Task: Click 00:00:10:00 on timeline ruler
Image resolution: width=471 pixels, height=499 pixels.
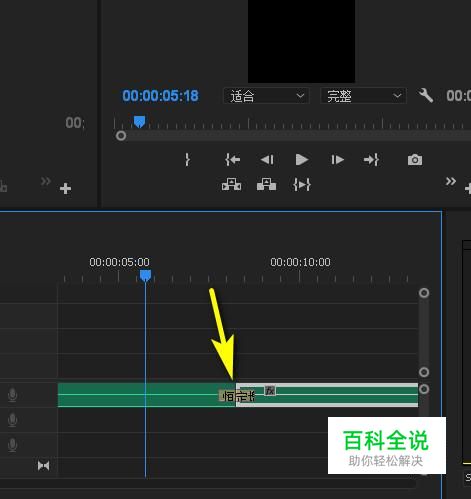Action: 300,262
